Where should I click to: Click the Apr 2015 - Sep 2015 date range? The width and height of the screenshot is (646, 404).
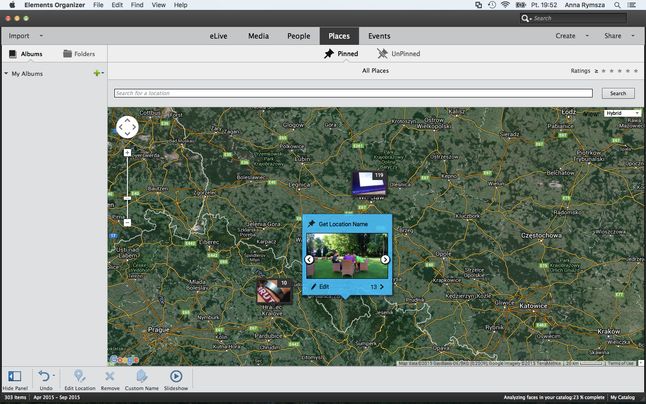(56, 397)
